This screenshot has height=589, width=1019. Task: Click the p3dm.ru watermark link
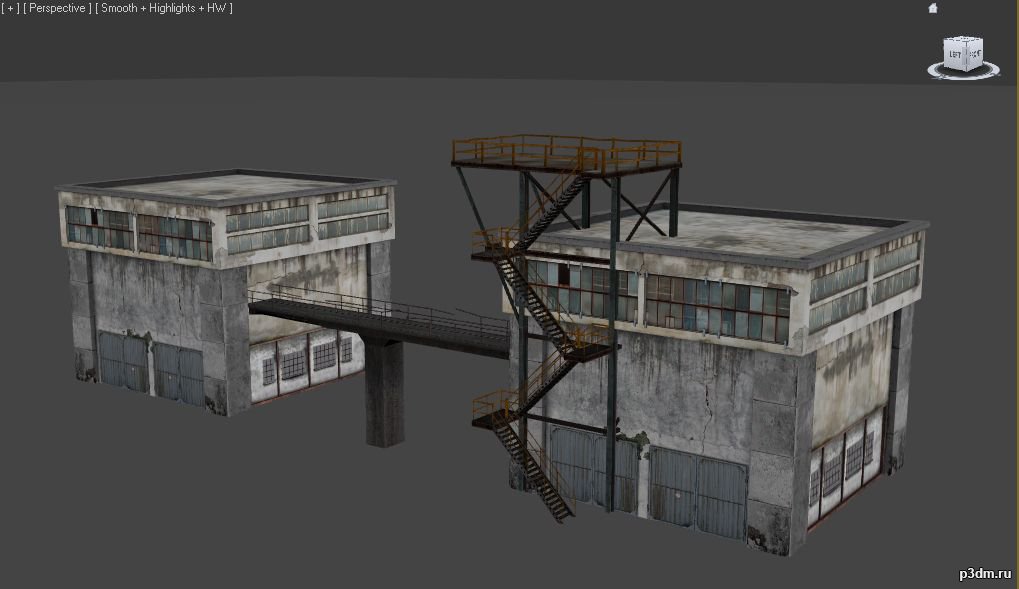pyautogui.click(x=985, y=573)
